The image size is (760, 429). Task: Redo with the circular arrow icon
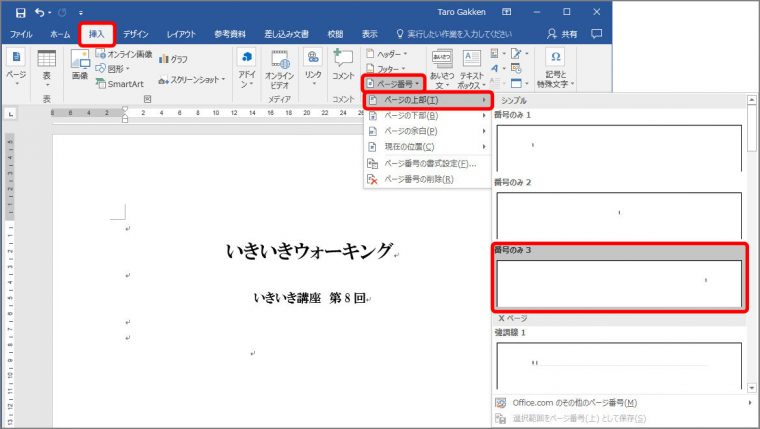click(62, 13)
